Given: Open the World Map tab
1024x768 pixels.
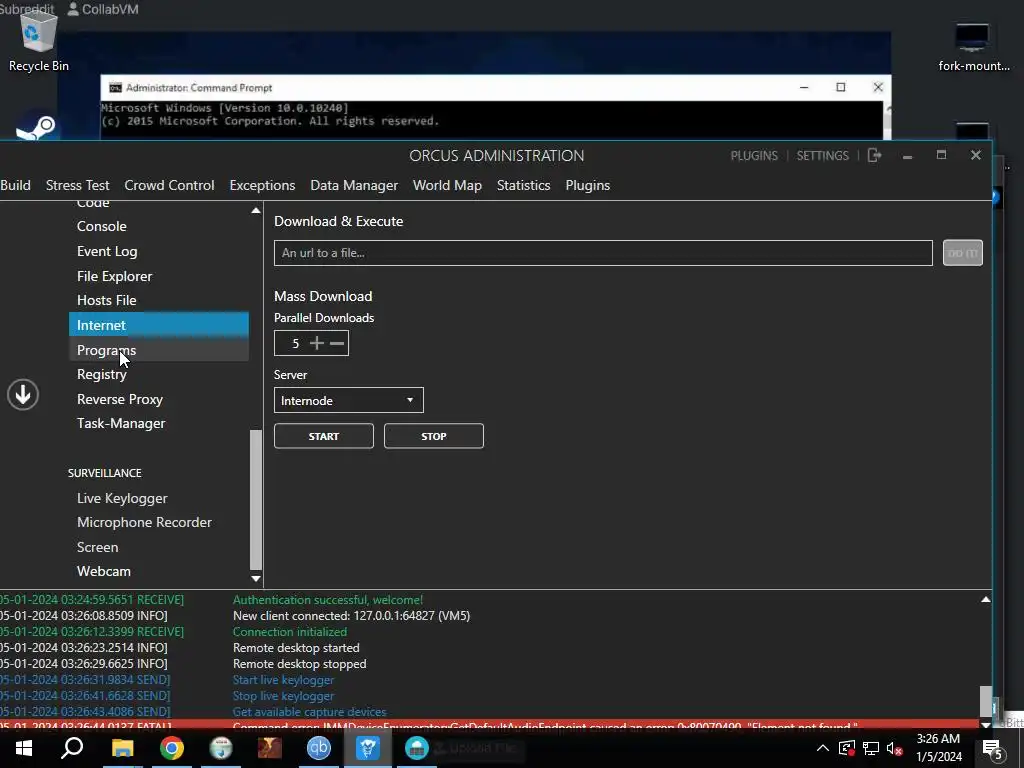Looking at the screenshot, I should [x=447, y=185].
